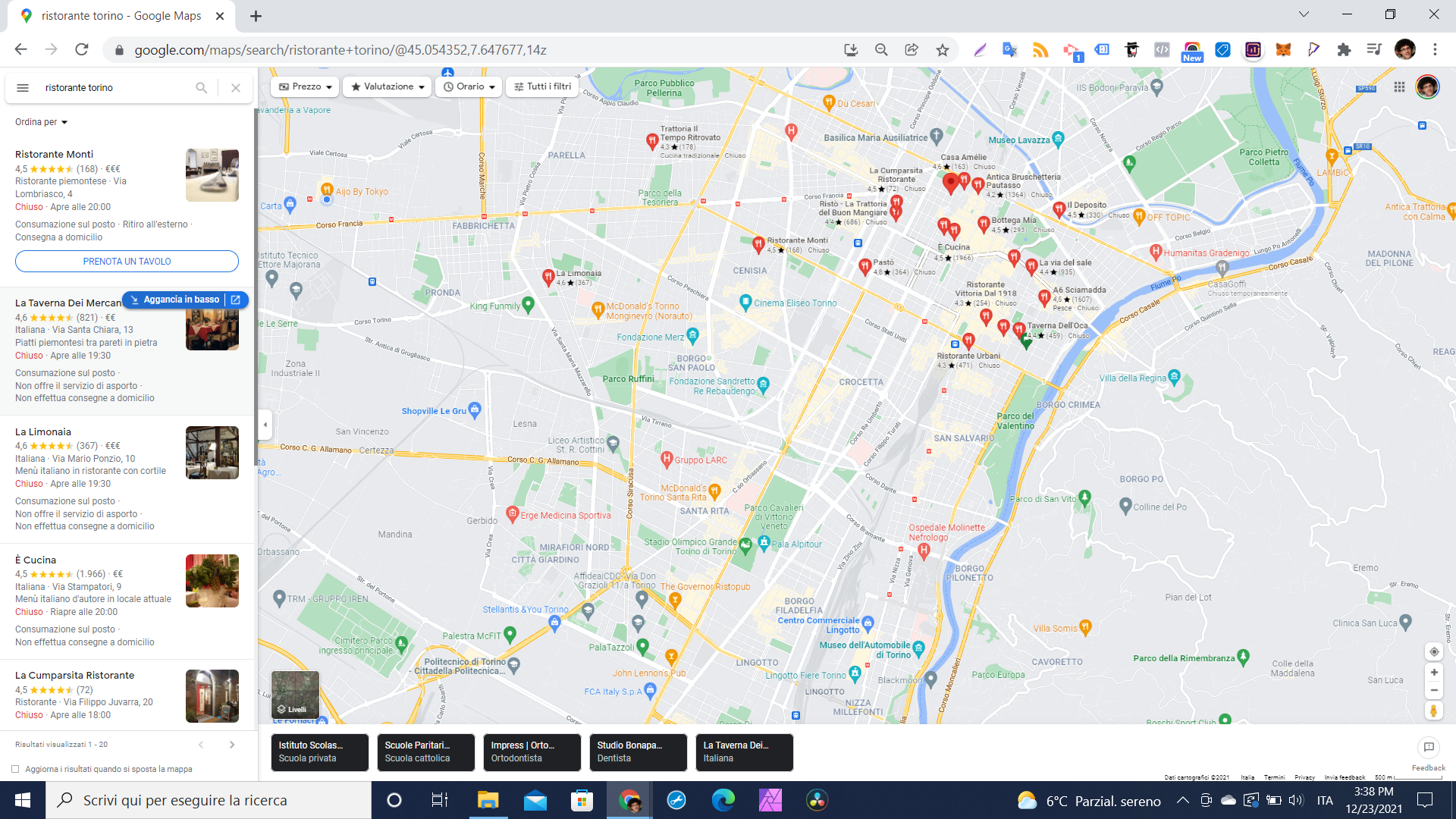The width and height of the screenshot is (1456, 819).
Task: Open Chrome three-dot menu
Action: (x=1435, y=50)
